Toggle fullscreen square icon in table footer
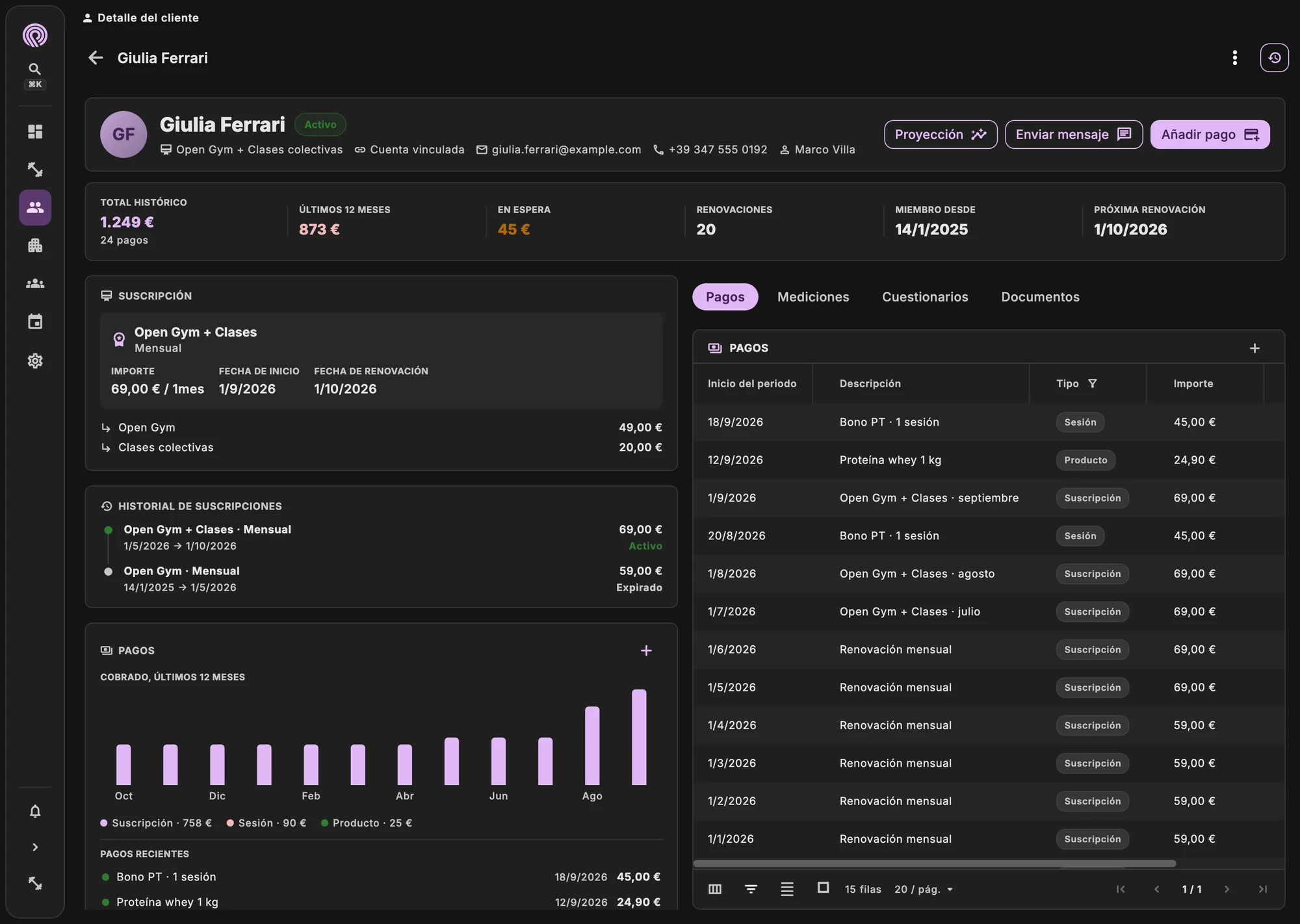1300x924 pixels. [x=823, y=888]
